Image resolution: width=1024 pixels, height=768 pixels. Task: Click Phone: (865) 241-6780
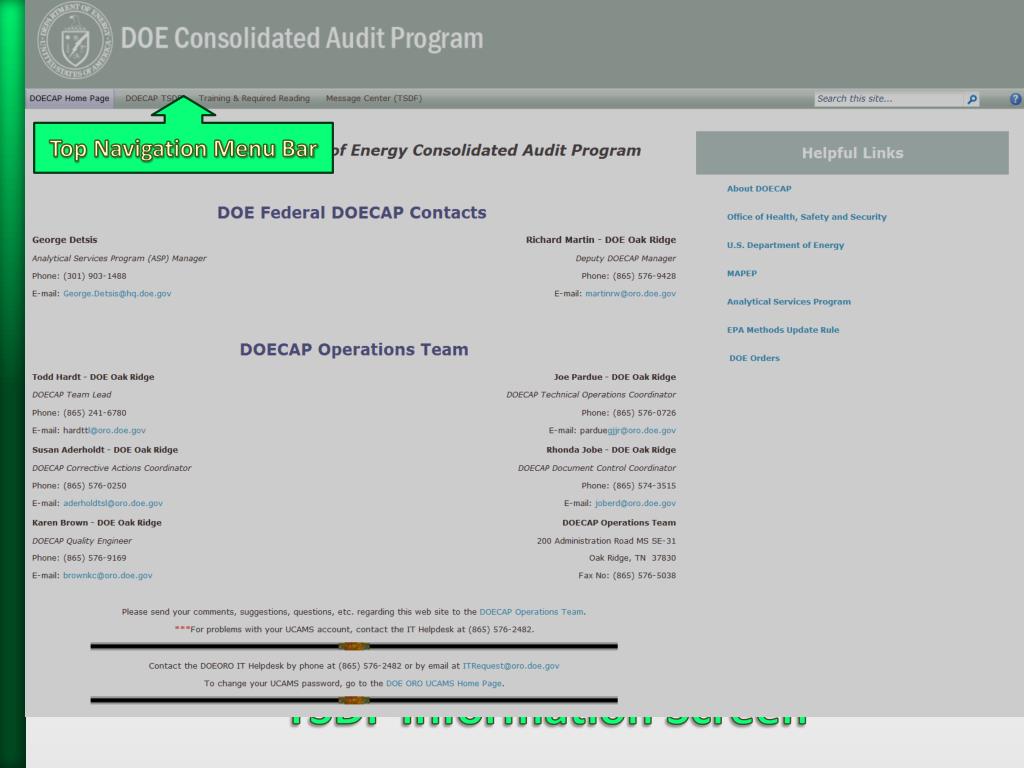79,413
